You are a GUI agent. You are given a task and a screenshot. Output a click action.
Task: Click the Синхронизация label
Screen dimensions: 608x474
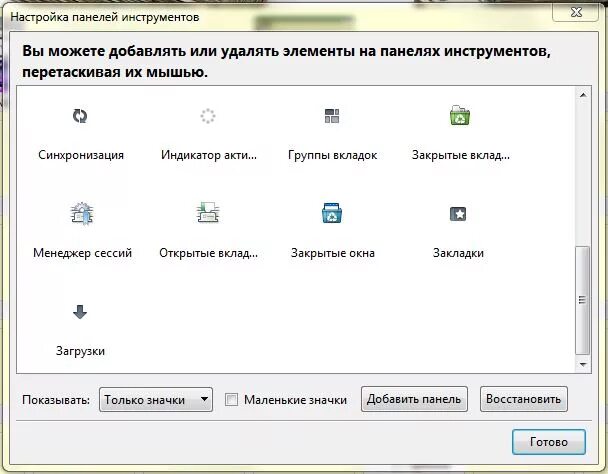[81, 155]
